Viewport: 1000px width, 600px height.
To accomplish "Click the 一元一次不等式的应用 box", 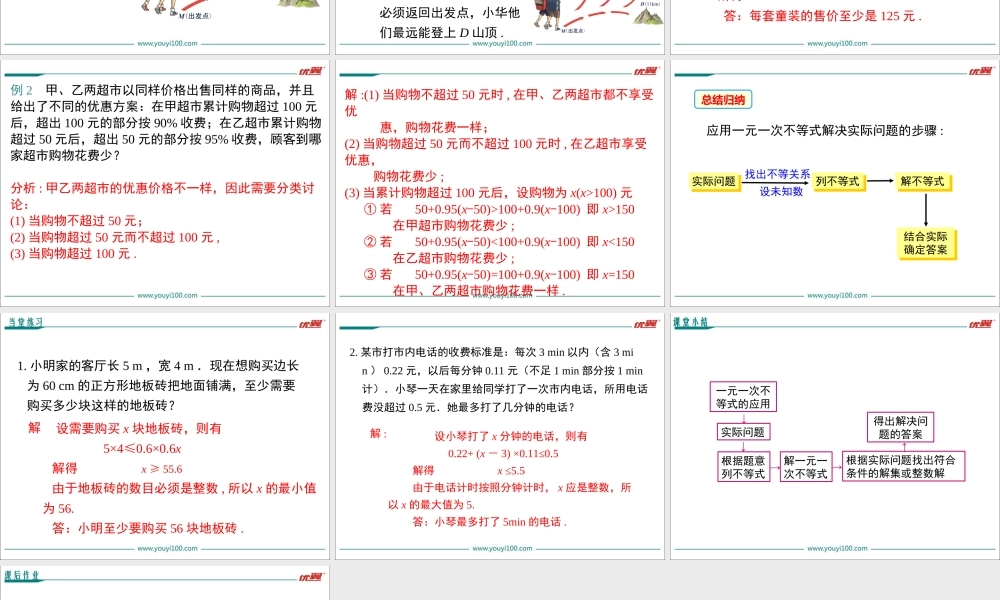I will tap(743, 397).
